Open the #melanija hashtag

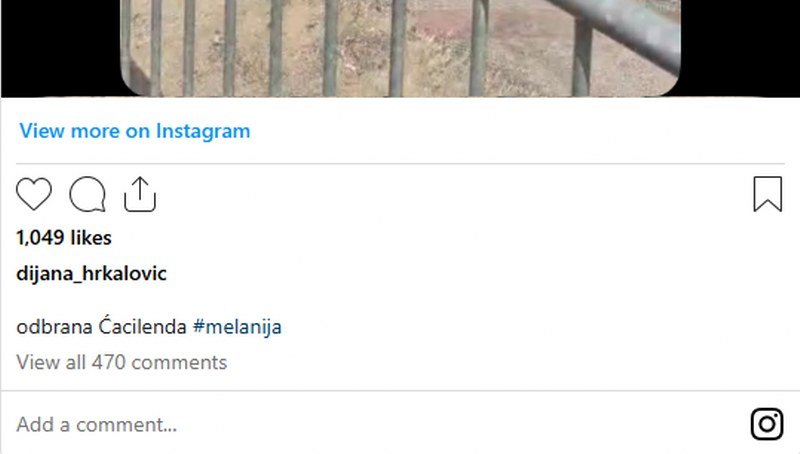237,326
